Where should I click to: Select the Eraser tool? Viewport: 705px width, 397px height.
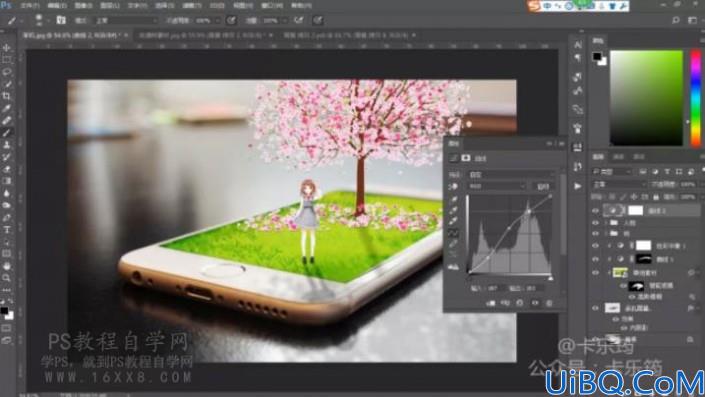point(7,169)
